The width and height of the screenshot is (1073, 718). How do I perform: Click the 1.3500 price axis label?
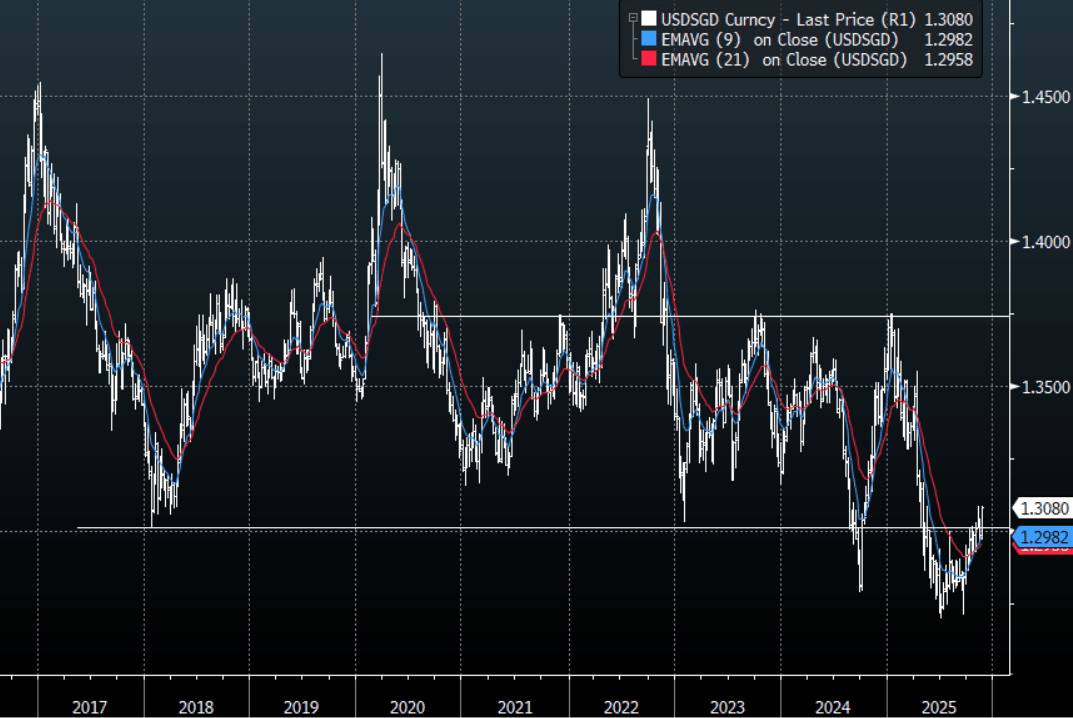[1045, 387]
